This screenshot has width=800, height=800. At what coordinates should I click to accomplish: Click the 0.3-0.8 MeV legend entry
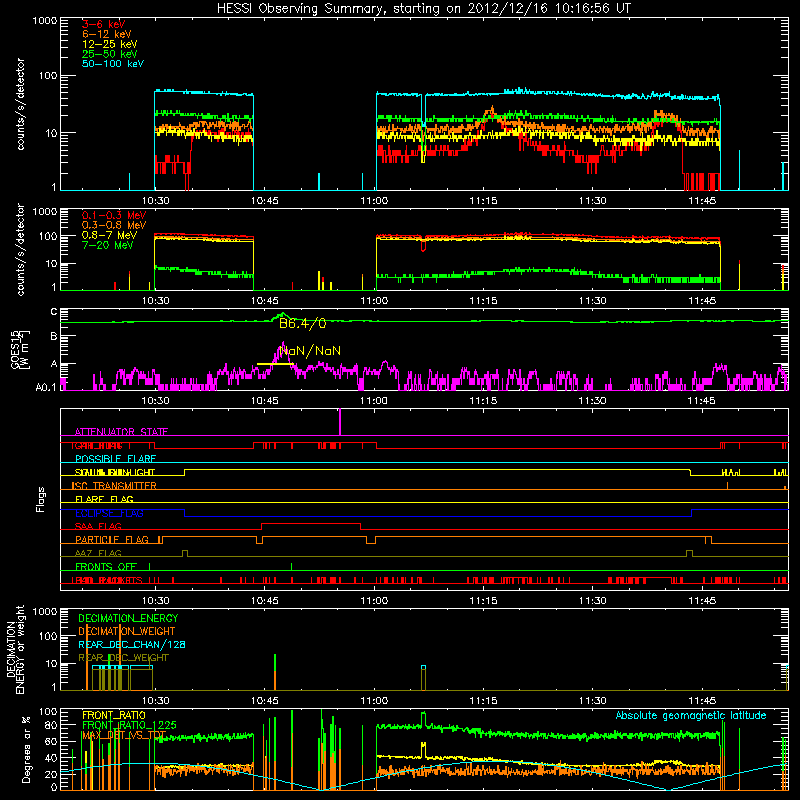[114, 225]
